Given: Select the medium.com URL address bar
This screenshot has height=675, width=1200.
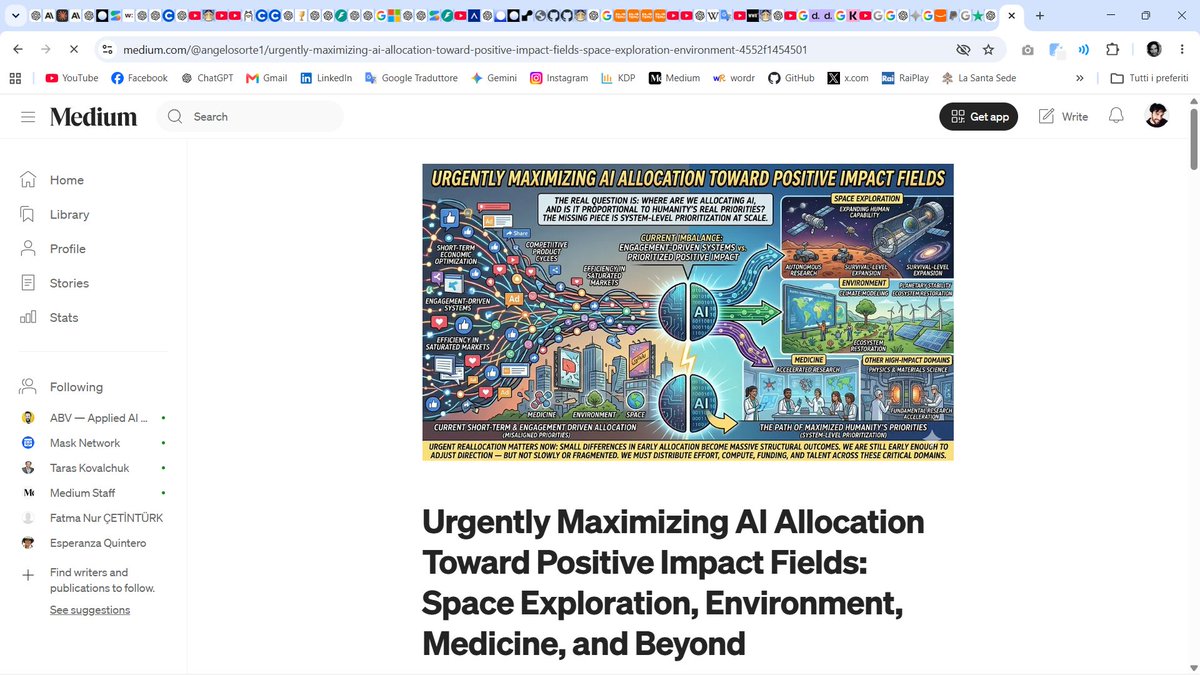Looking at the screenshot, I should click(x=465, y=49).
